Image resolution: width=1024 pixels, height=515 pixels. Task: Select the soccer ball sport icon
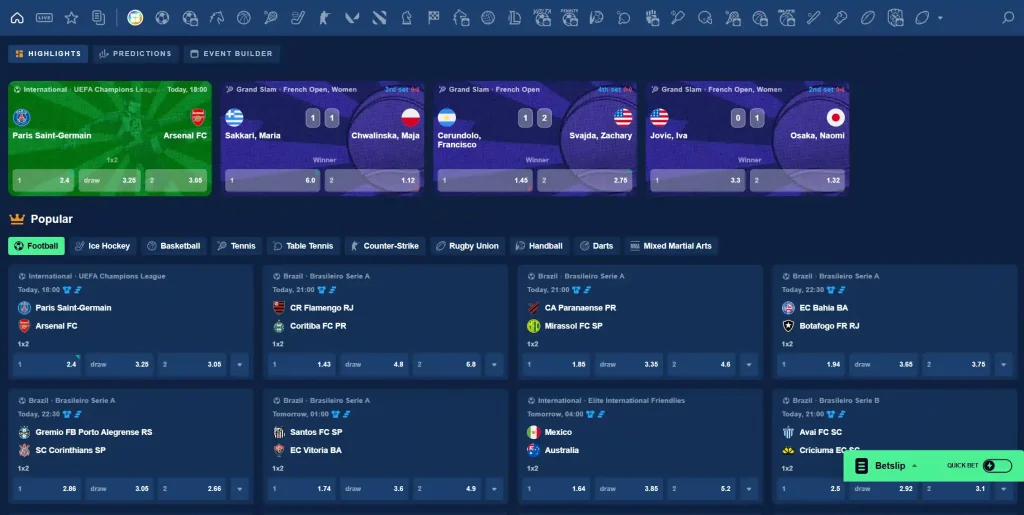162,18
